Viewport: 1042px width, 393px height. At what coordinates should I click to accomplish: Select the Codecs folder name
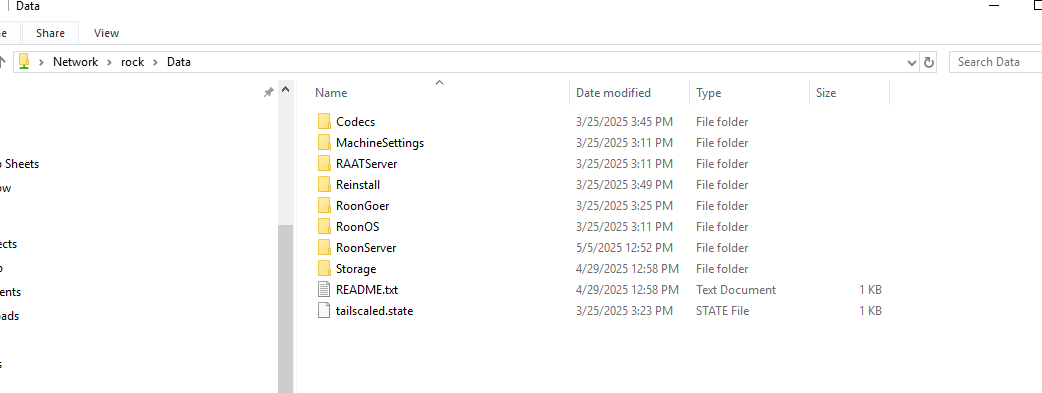tap(356, 122)
